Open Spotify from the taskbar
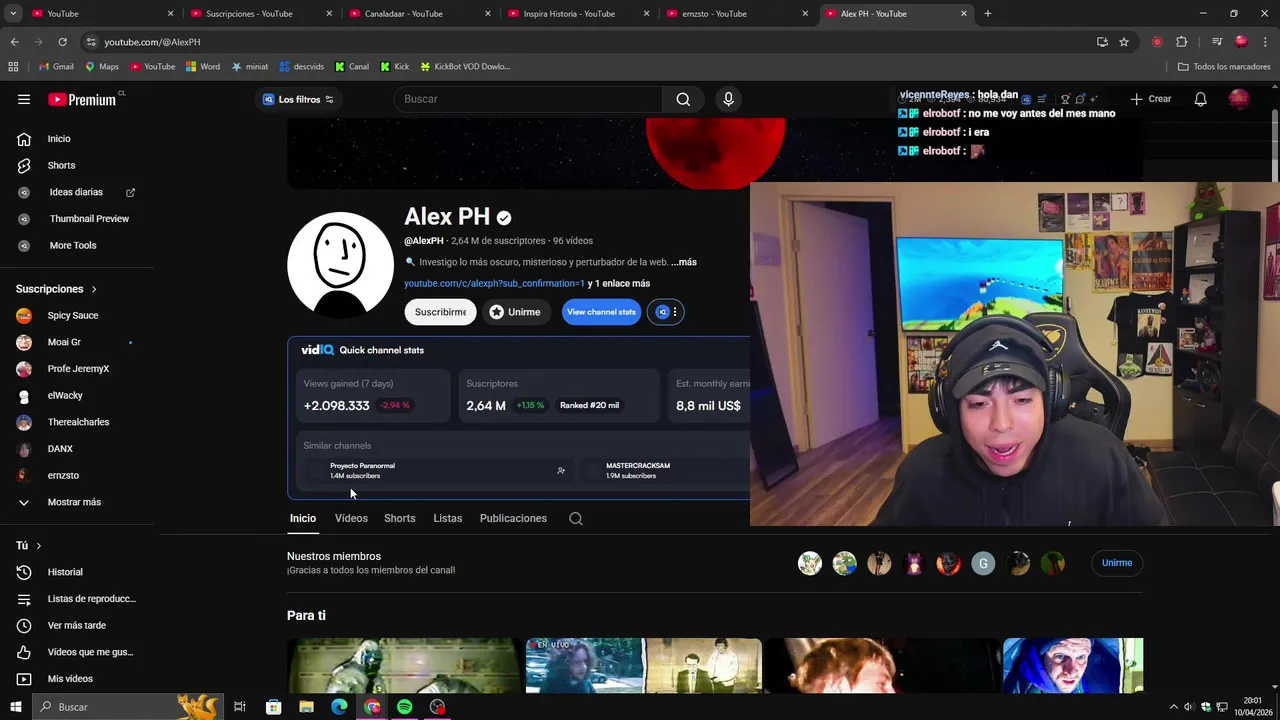 [404, 707]
